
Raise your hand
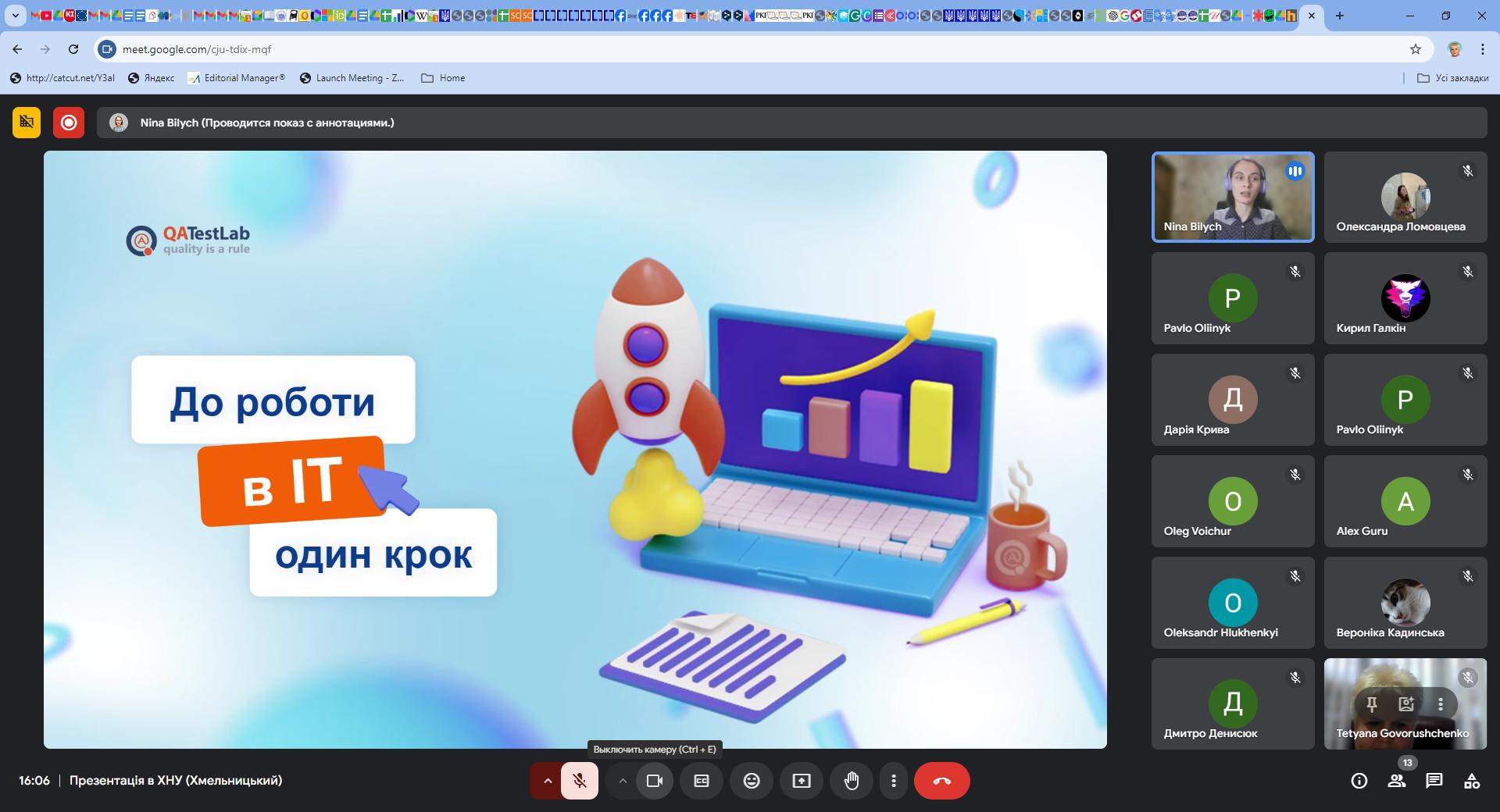pyautogui.click(x=852, y=781)
